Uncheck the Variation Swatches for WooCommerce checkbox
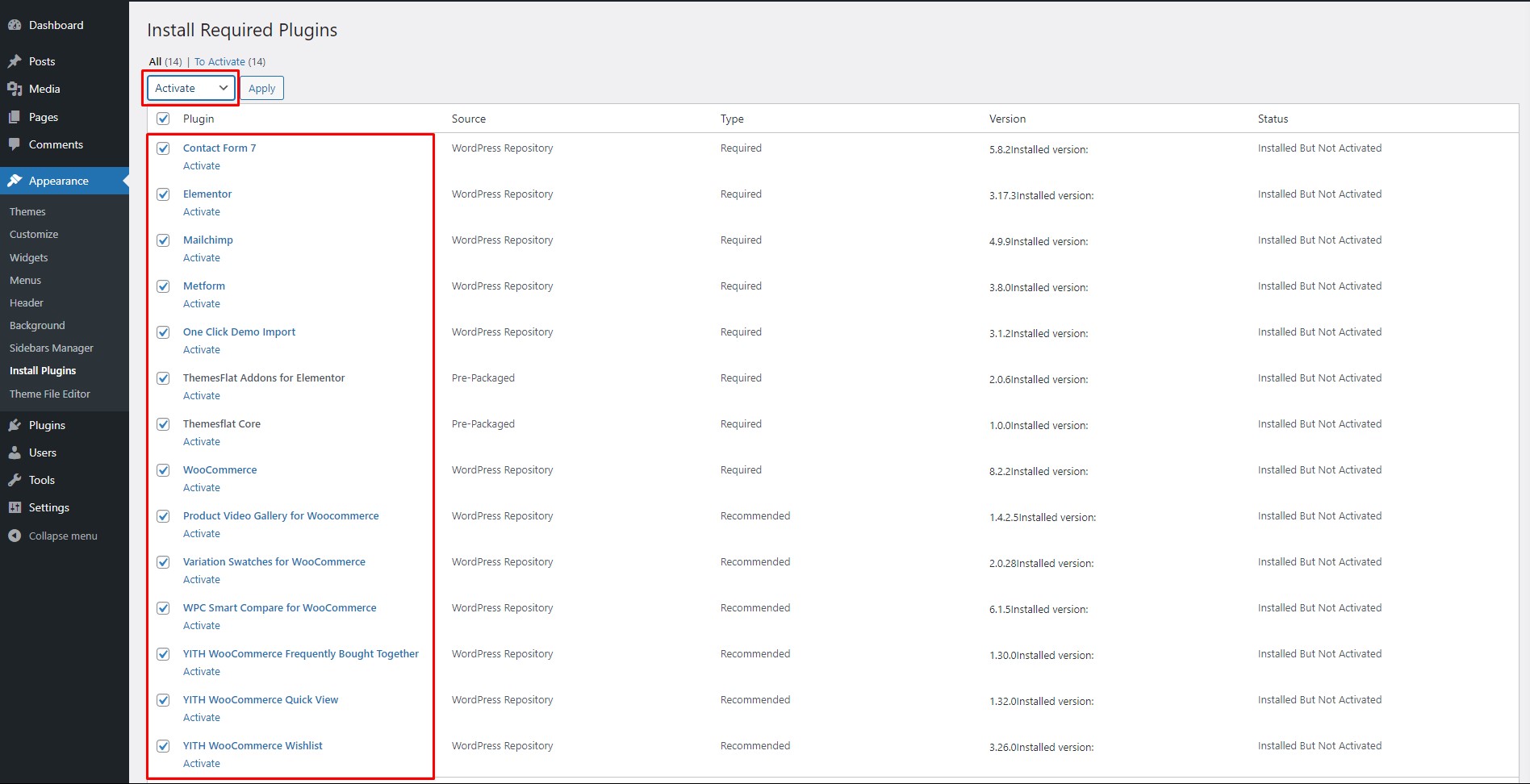The width and height of the screenshot is (1530, 784). coord(163,562)
